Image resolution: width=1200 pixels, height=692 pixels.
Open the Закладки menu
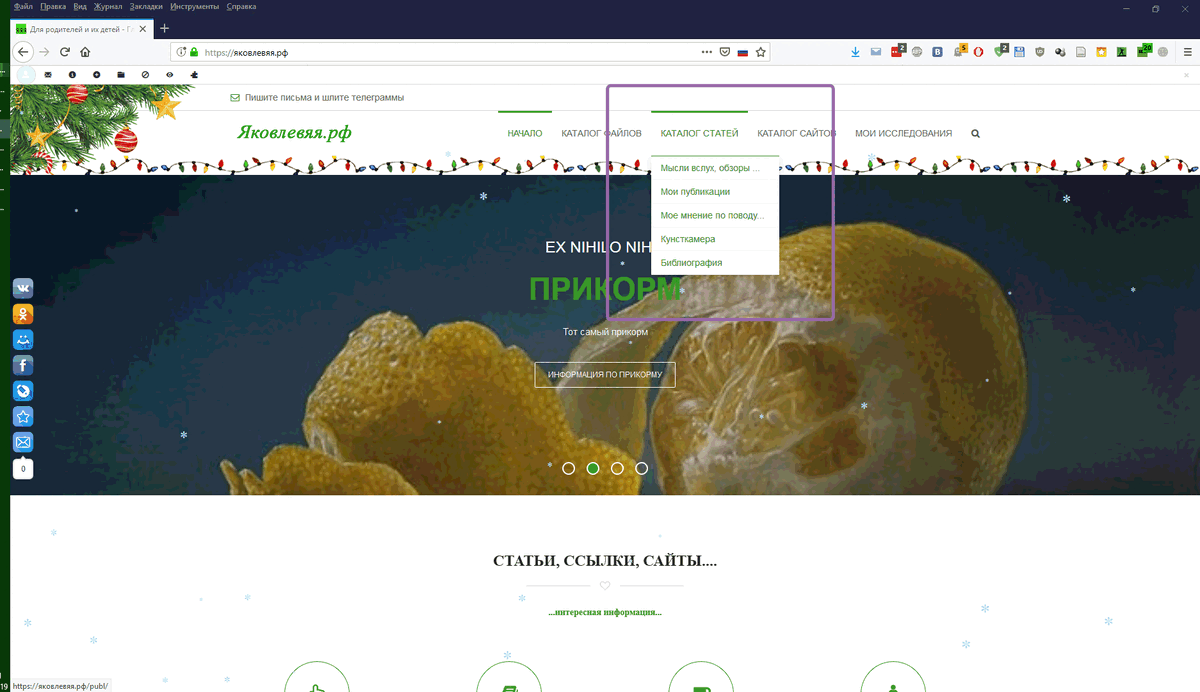coord(146,7)
